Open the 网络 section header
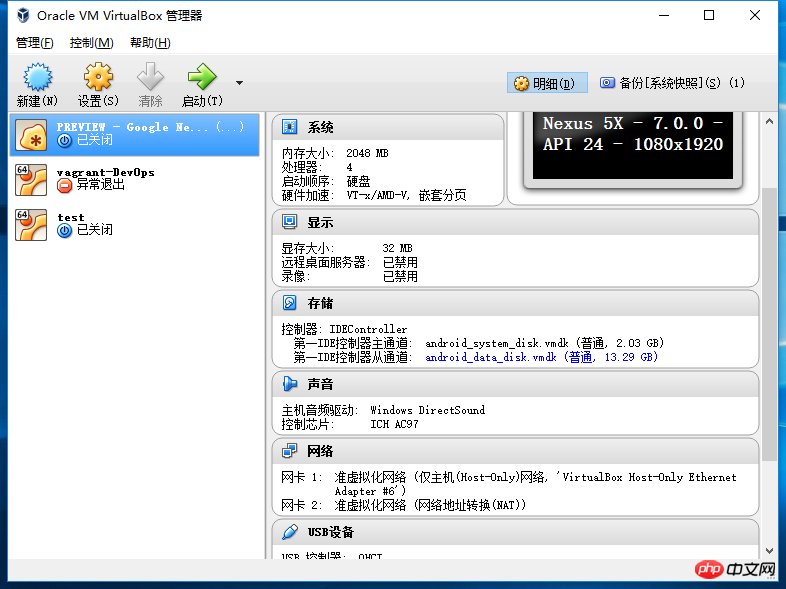The height and width of the screenshot is (589, 786). point(515,452)
